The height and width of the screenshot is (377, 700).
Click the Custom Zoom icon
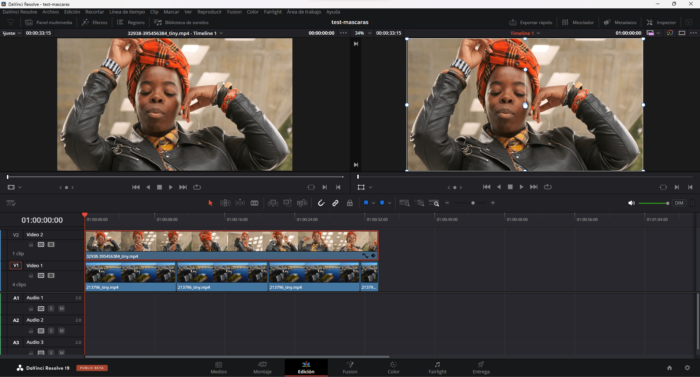[x=434, y=203]
